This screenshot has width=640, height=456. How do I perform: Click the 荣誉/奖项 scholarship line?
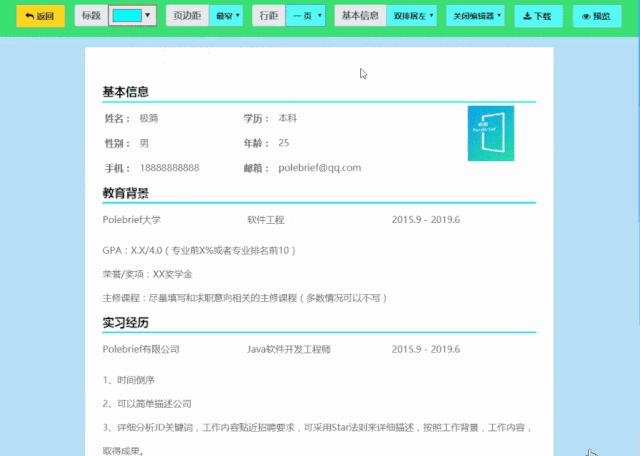pyautogui.click(x=147, y=274)
